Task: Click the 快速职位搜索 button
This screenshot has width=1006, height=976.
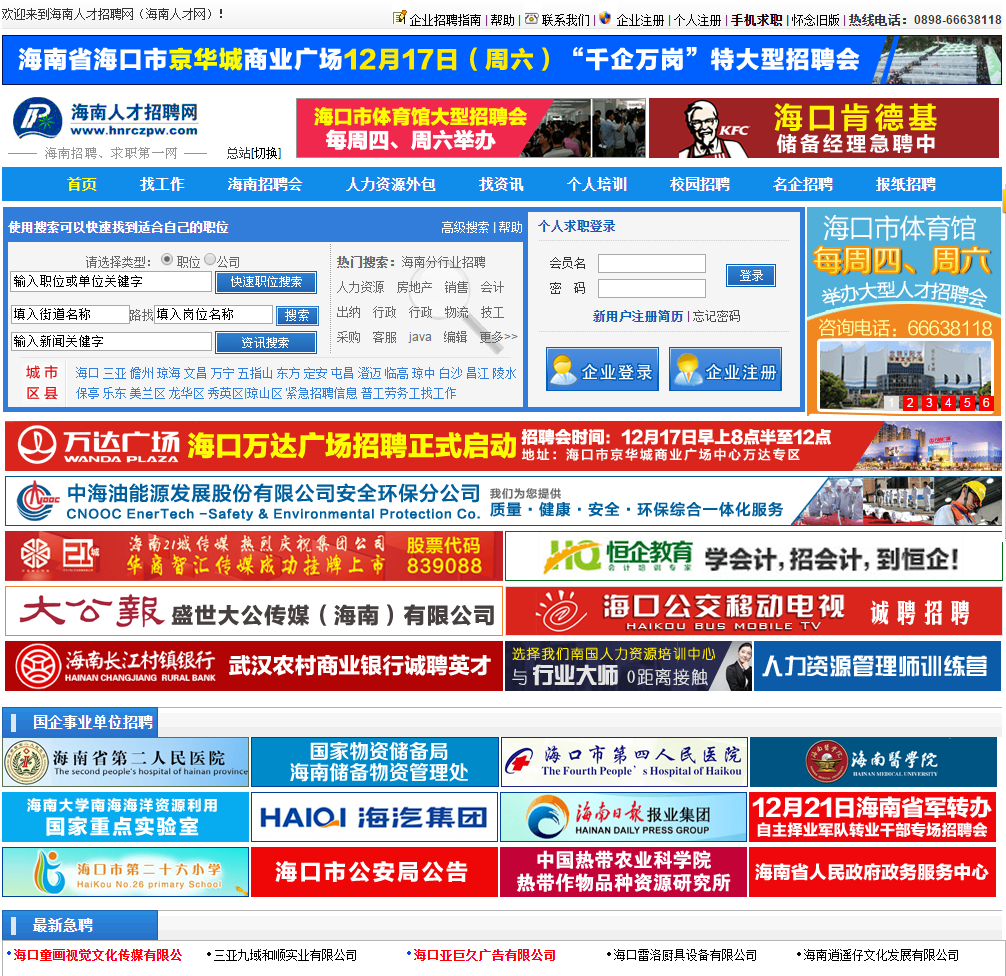Action: tap(266, 282)
